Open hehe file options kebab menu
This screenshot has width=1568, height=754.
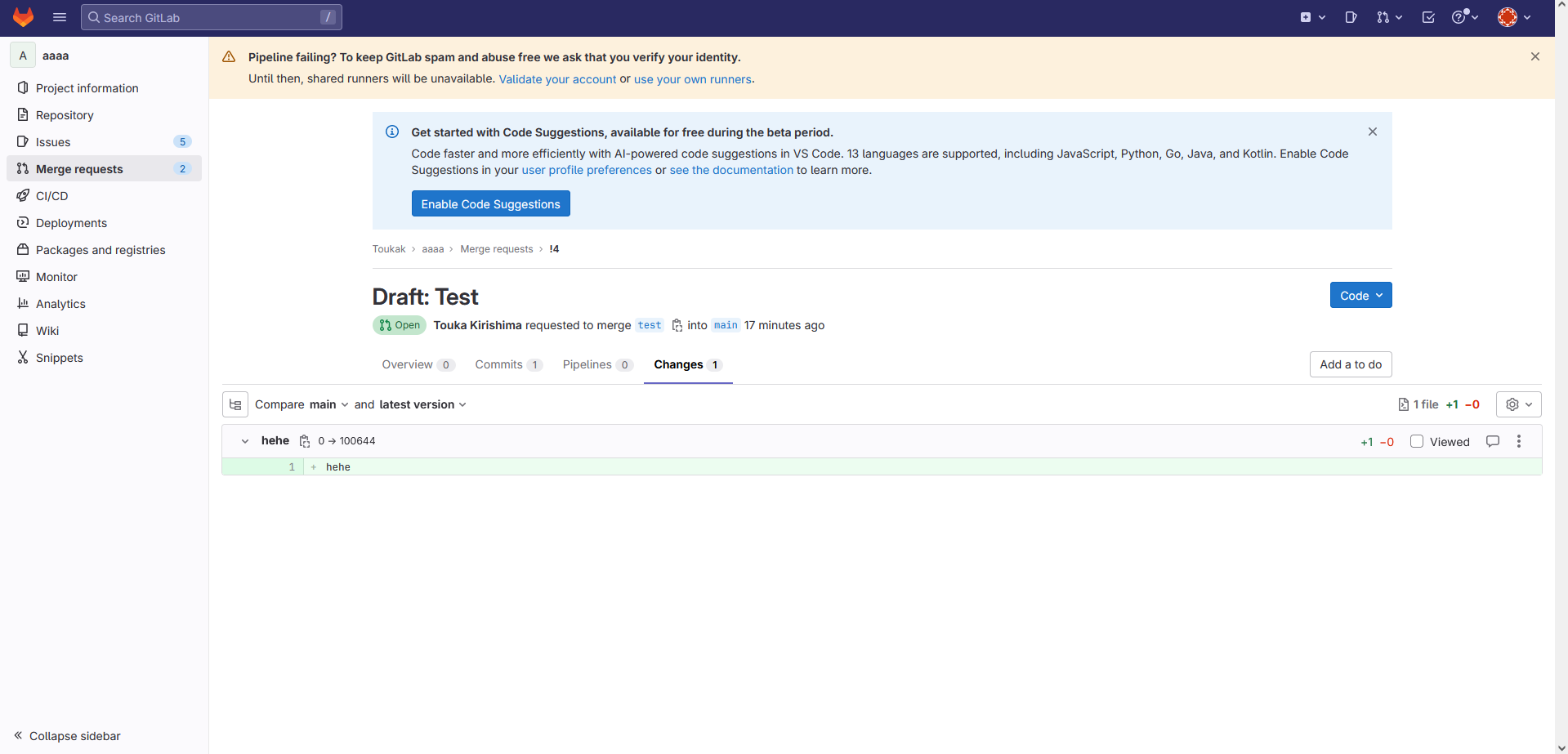coord(1519,441)
